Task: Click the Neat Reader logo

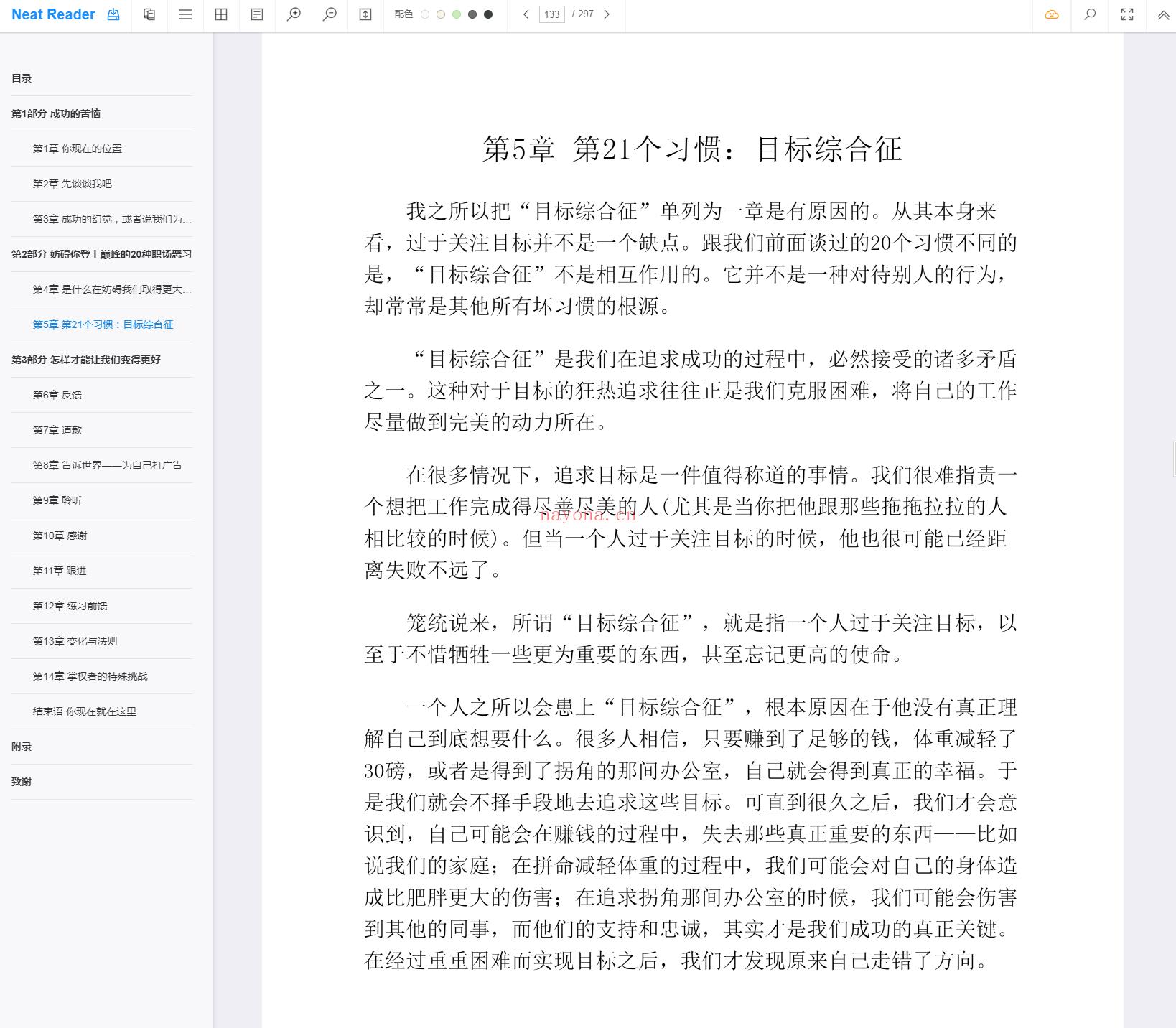Action: pos(53,14)
